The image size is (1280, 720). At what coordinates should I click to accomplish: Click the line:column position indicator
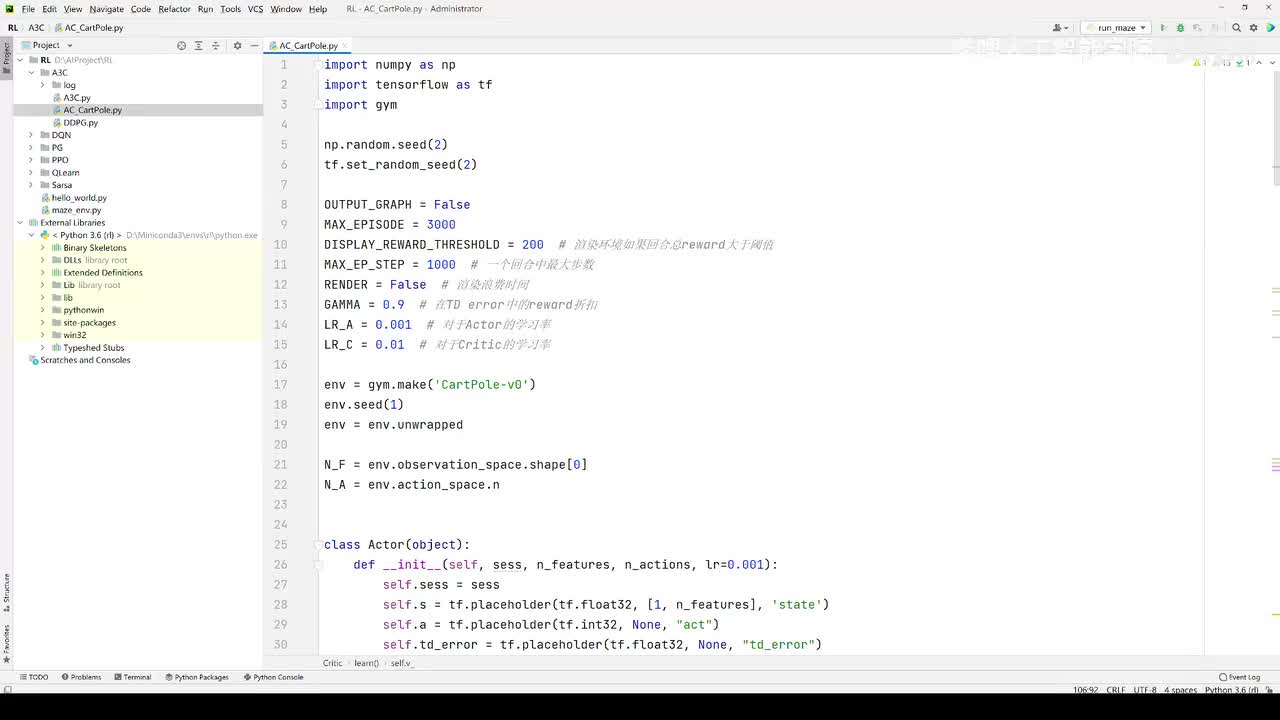[x=1086, y=690]
